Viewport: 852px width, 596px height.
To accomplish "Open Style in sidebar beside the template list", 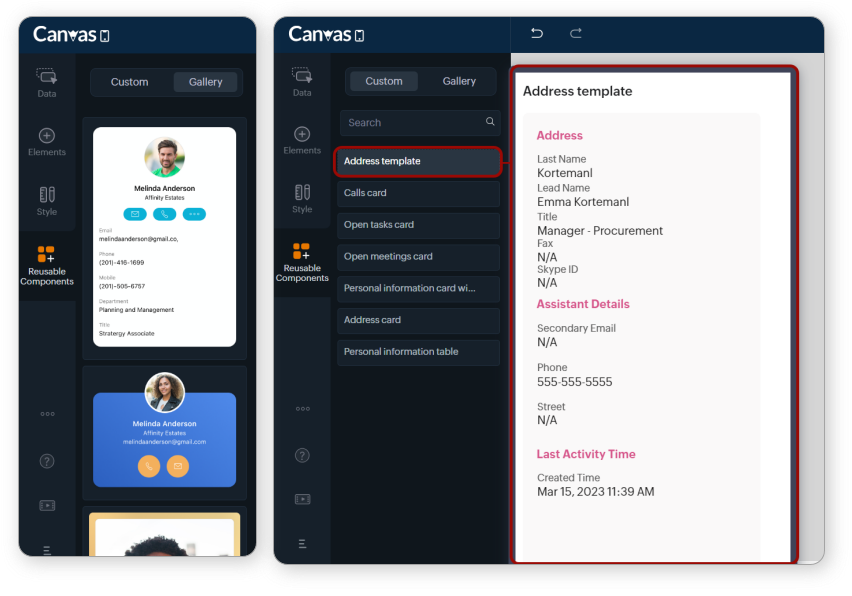I will (x=302, y=199).
